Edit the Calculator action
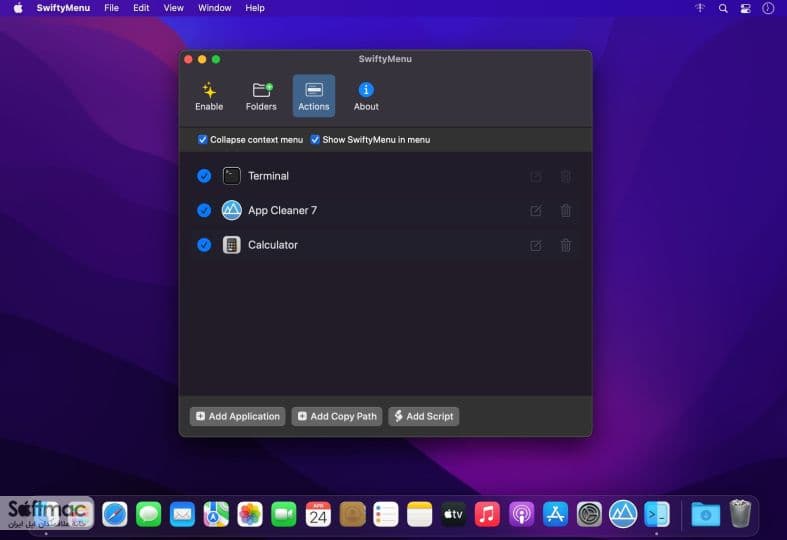 coord(536,245)
